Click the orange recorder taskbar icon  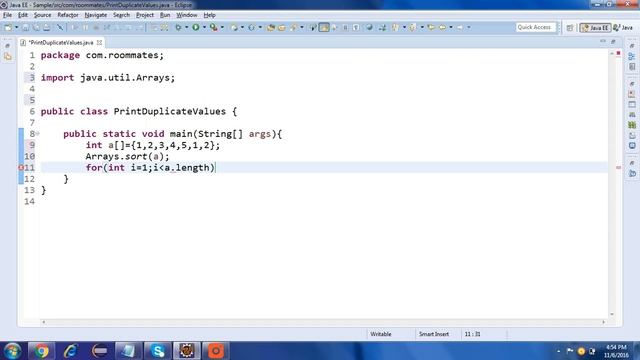(x=216, y=351)
